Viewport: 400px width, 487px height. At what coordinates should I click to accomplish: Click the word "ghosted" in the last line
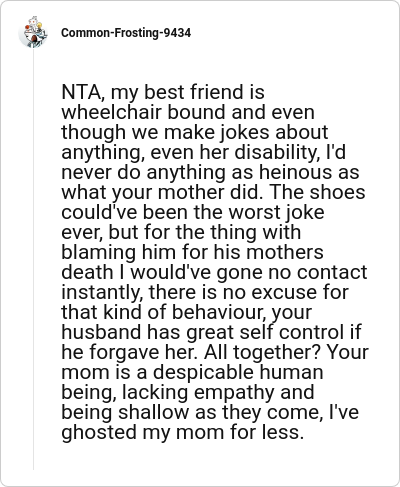[x=99, y=433]
